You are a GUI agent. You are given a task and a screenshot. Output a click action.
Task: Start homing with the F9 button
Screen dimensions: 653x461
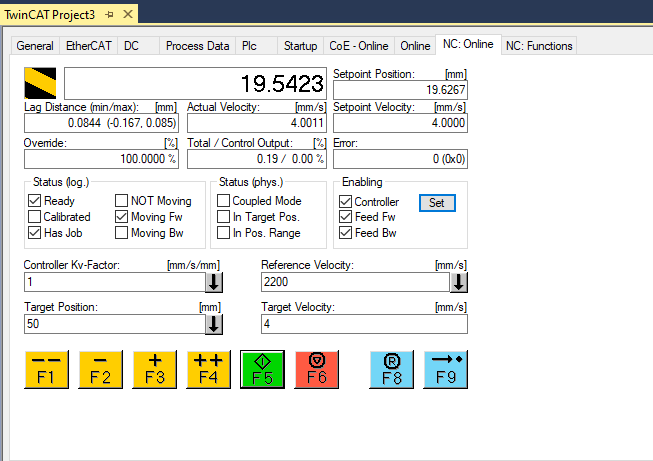pos(446,369)
